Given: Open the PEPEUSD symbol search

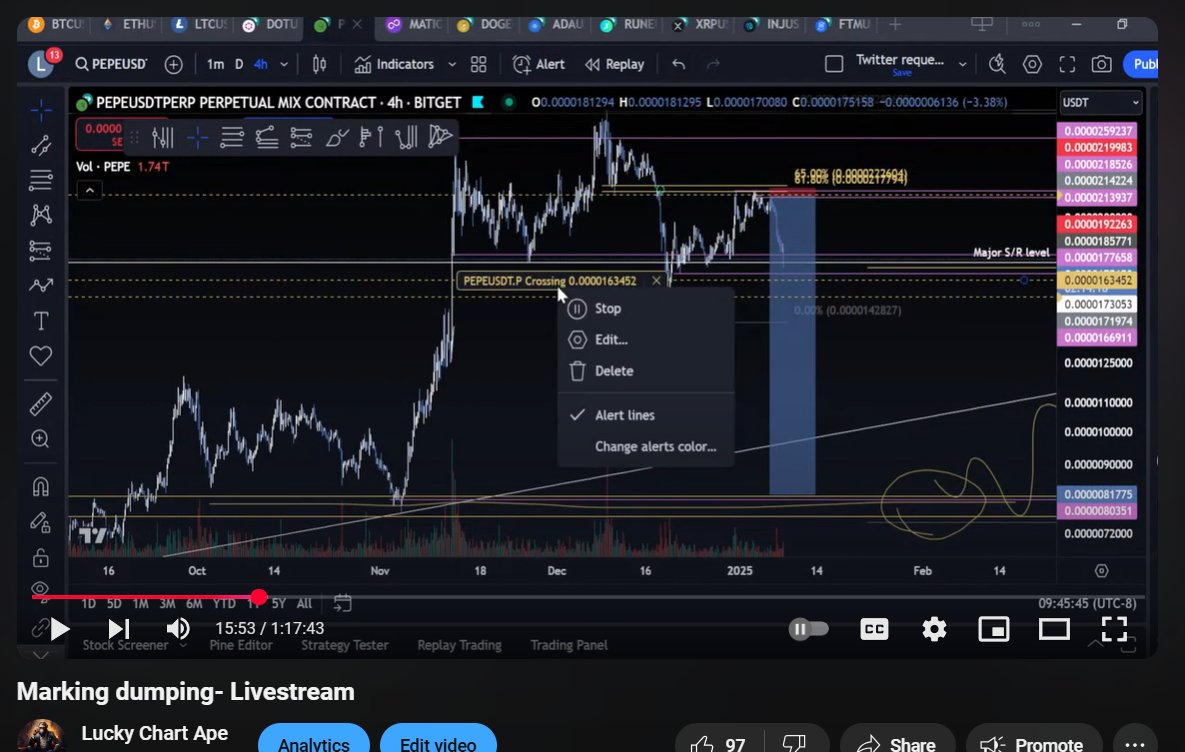Looking at the screenshot, I should [x=111, y=64].
